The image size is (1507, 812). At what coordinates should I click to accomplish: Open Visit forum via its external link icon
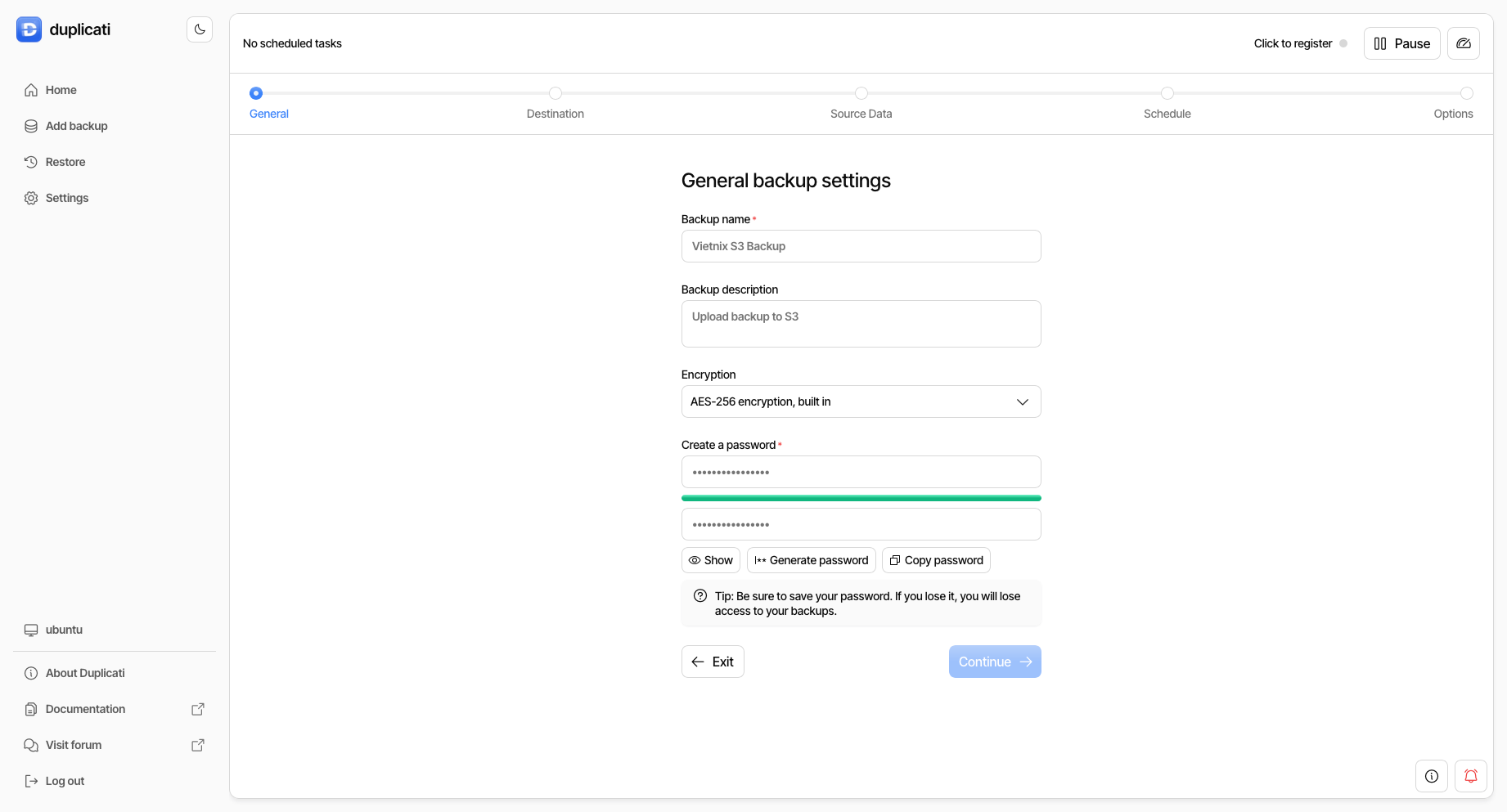(198, 745)
